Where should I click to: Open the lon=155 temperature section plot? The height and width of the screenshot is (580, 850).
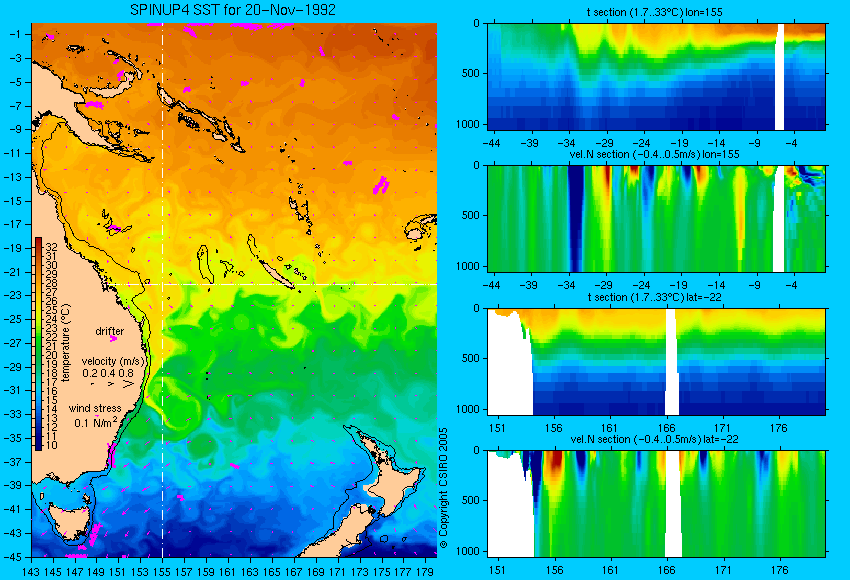656,76
